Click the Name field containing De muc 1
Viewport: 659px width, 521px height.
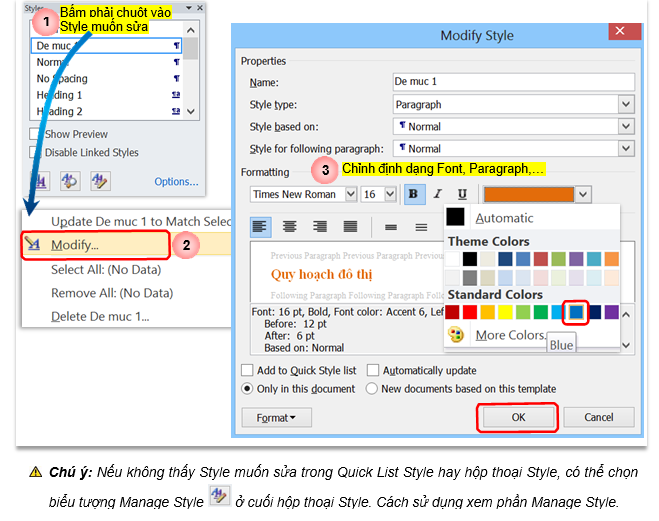point(514,82)
